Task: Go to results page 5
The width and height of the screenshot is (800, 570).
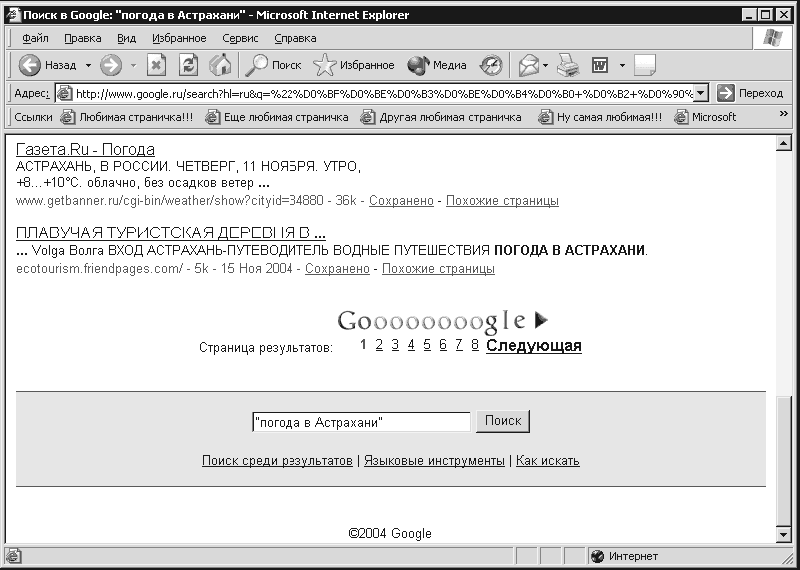Action: 427,345
